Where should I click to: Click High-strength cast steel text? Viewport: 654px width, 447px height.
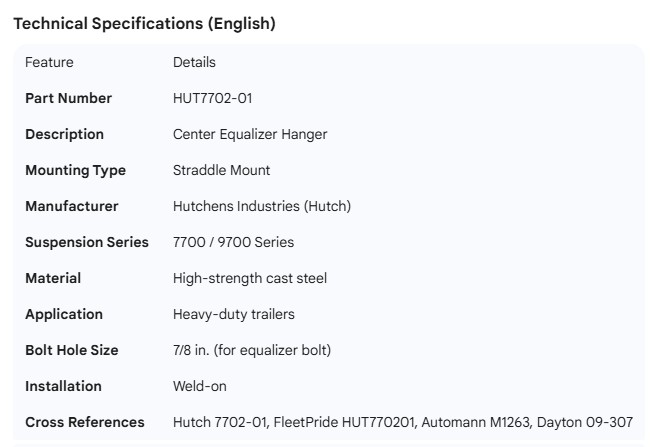point(250,278)
